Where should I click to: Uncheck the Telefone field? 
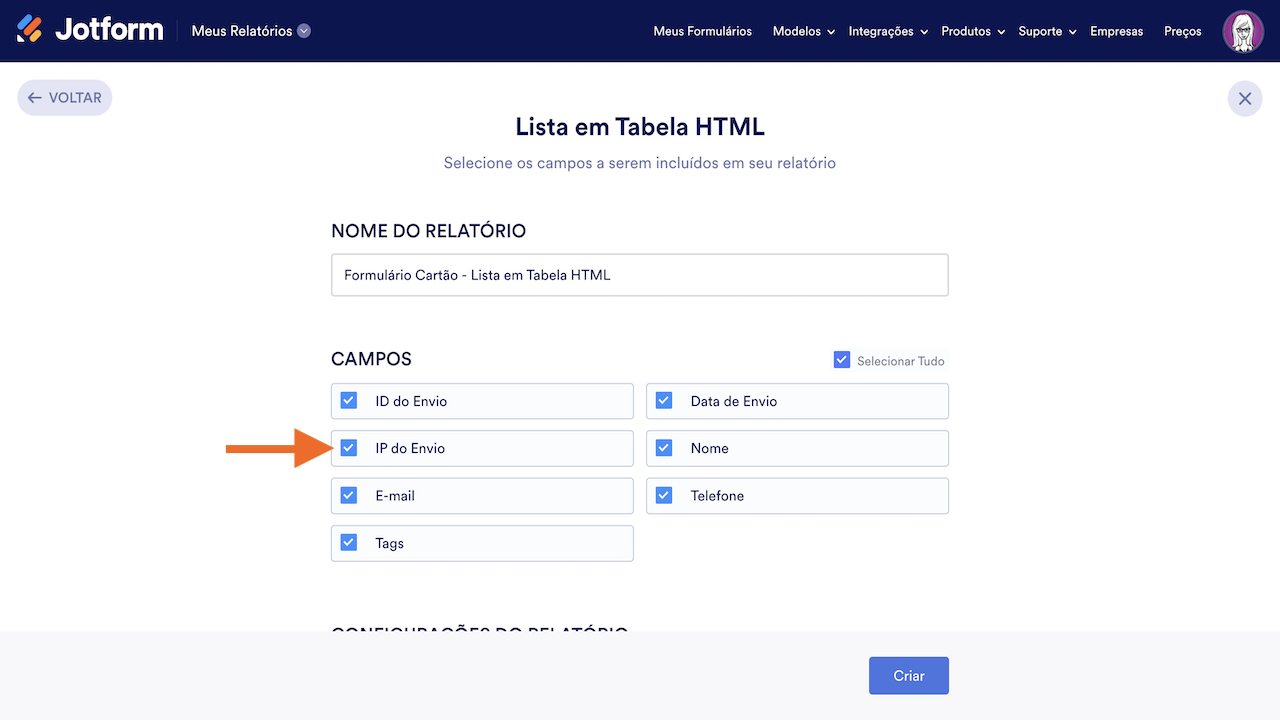(664, 495)
